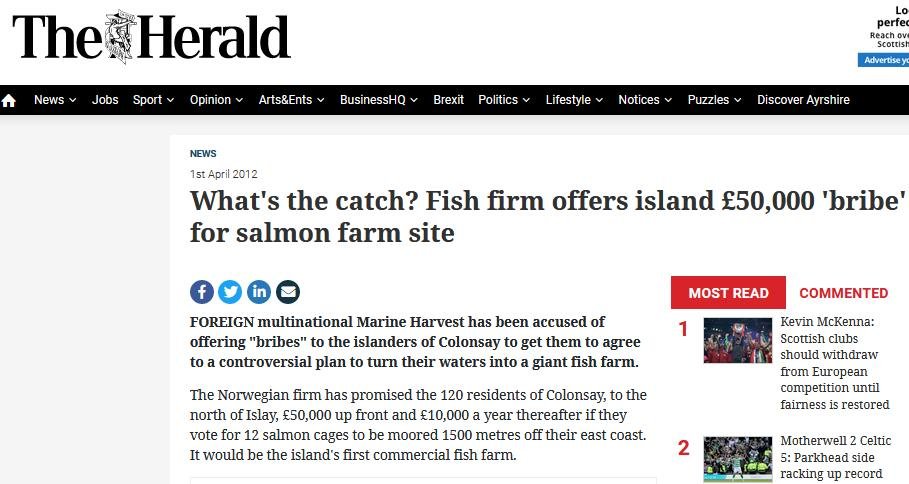The height and width of the screenshot is (484, 909).
Task: Click the Motherwell 2 Celtic 5 thumbnail
Action: (737, 459)
